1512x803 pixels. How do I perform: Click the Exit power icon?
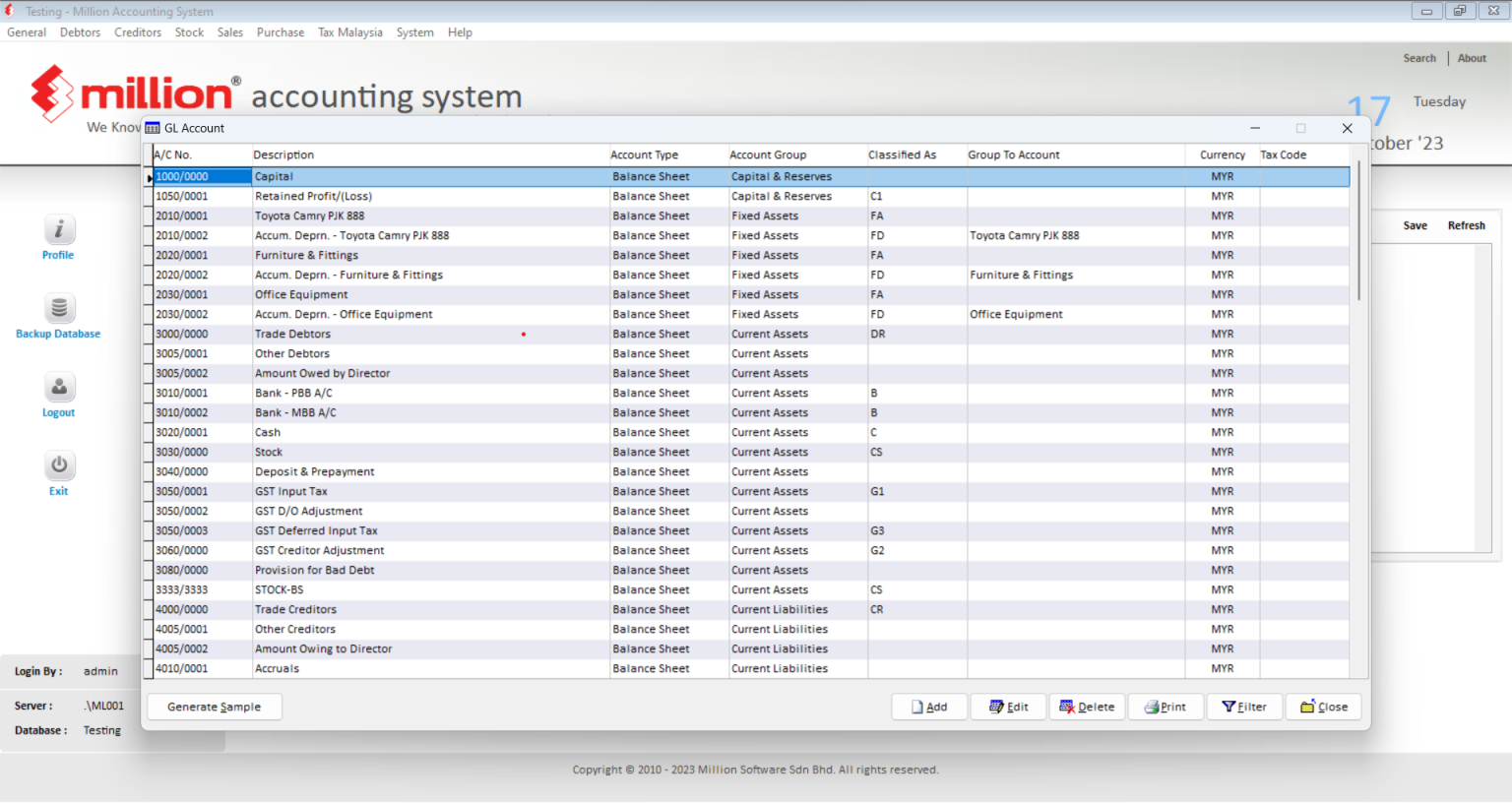(58, 471)
